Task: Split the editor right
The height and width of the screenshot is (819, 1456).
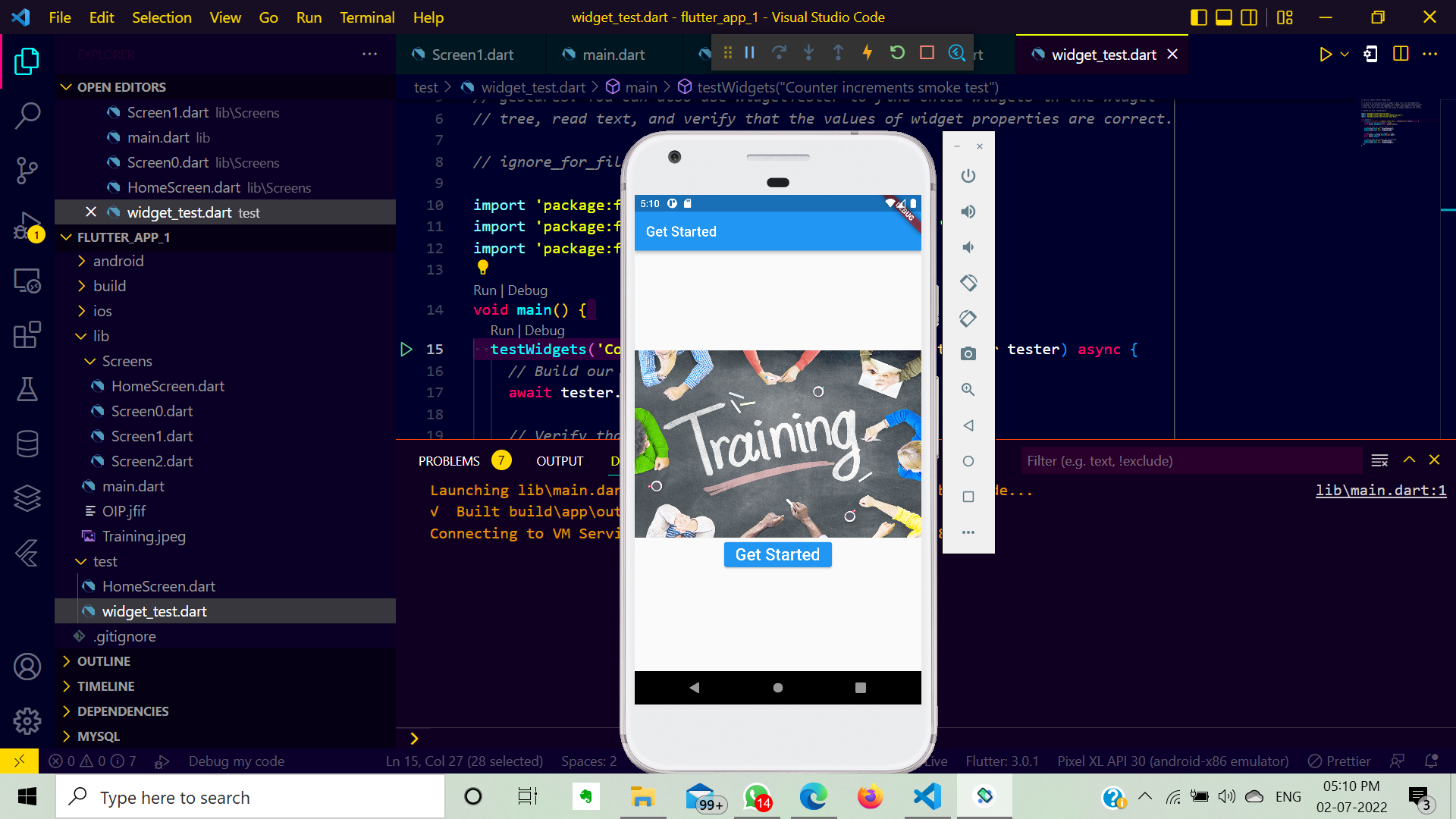Action: click(x=1401, y=54)
